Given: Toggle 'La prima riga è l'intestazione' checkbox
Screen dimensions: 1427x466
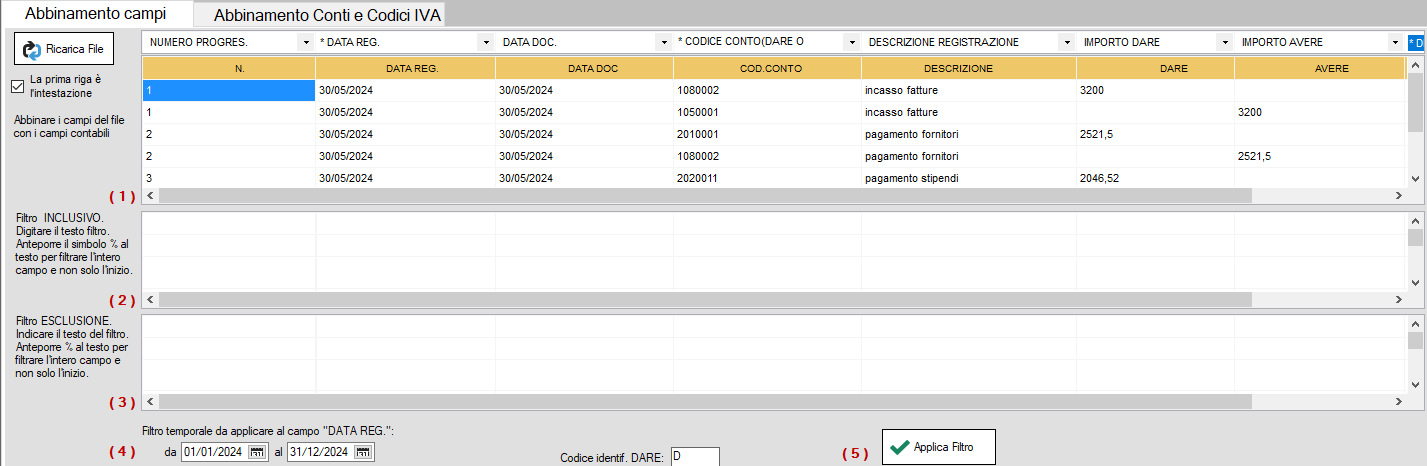Looking at the screenshot, I should click(x=17, y=86).
